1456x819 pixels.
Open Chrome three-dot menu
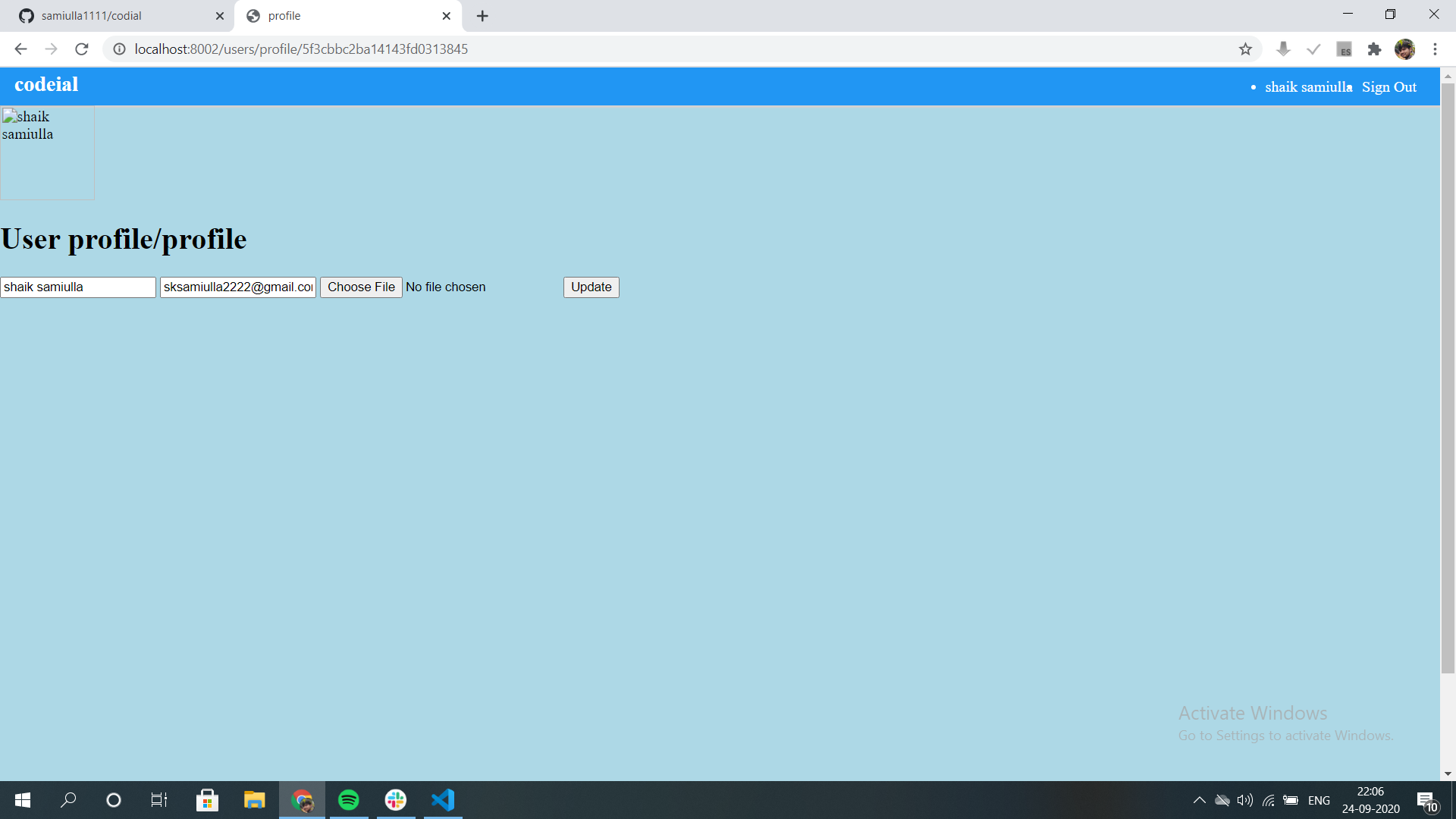(1435, 49)
